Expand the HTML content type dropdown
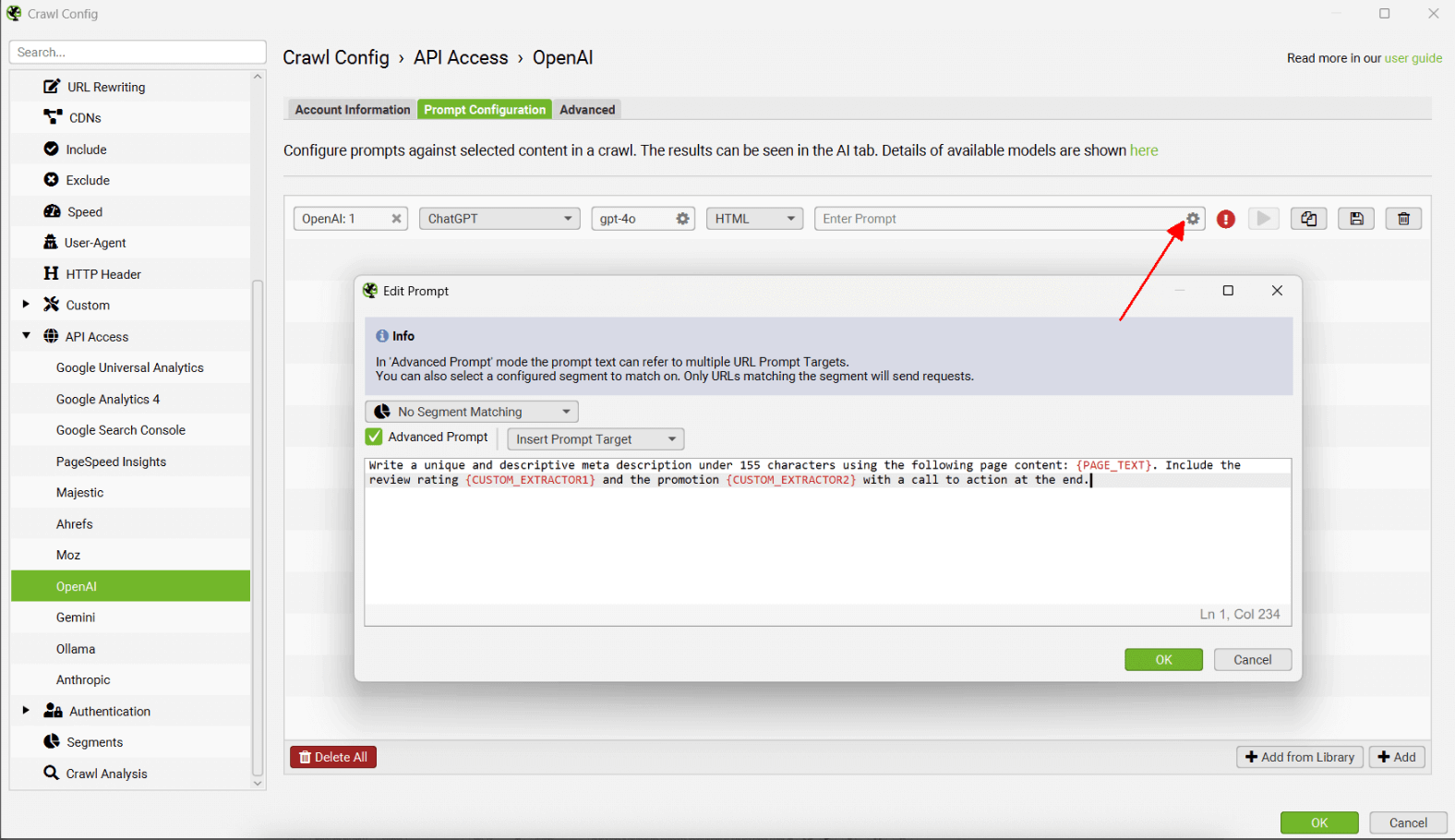The width and height of the screenshot is (1455, 840). pos(754,219)
